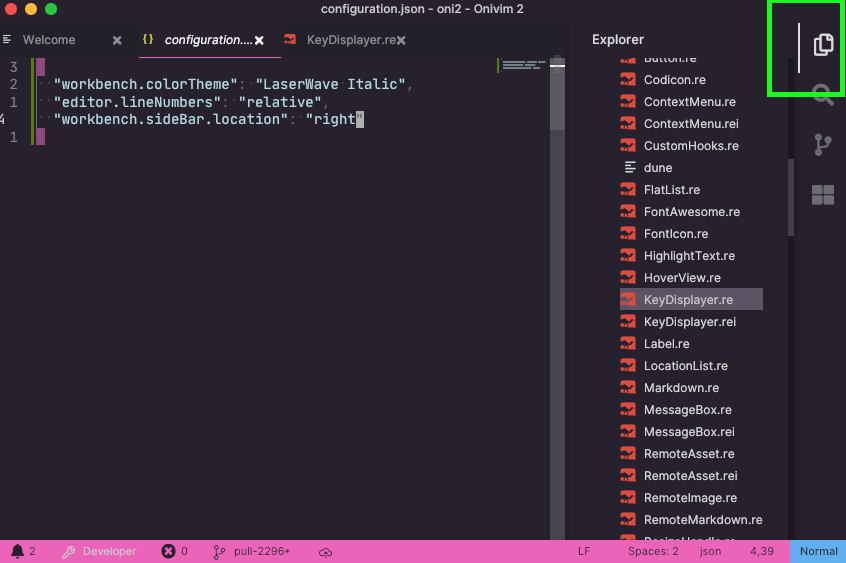Switch to the Welcome tab

pyautogui.click(x=49, y=40)
